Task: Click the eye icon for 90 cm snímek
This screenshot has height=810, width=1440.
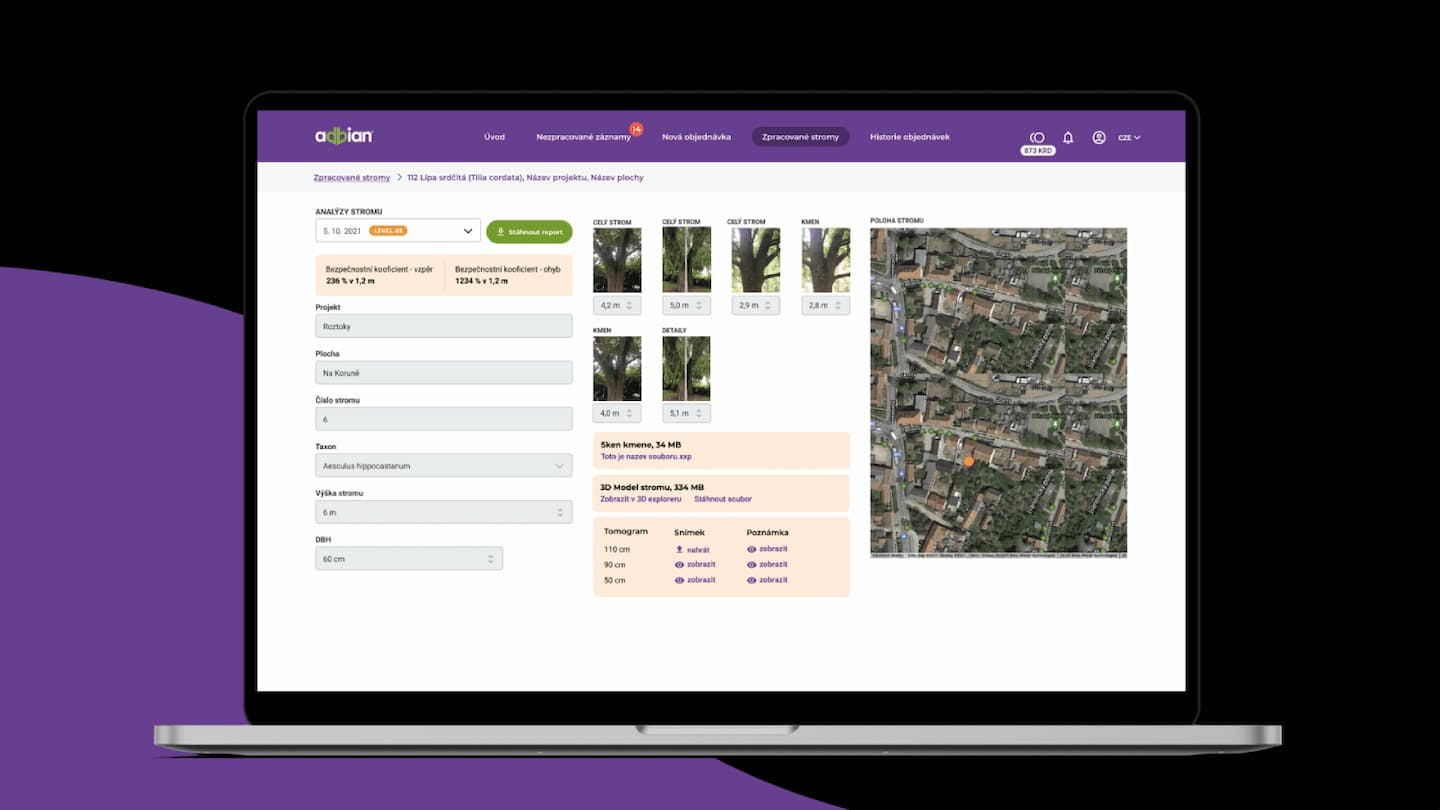Action: point(680,564)
